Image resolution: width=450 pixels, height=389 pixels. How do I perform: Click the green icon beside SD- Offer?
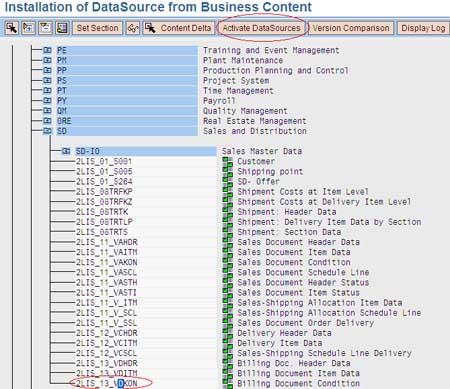228,181
